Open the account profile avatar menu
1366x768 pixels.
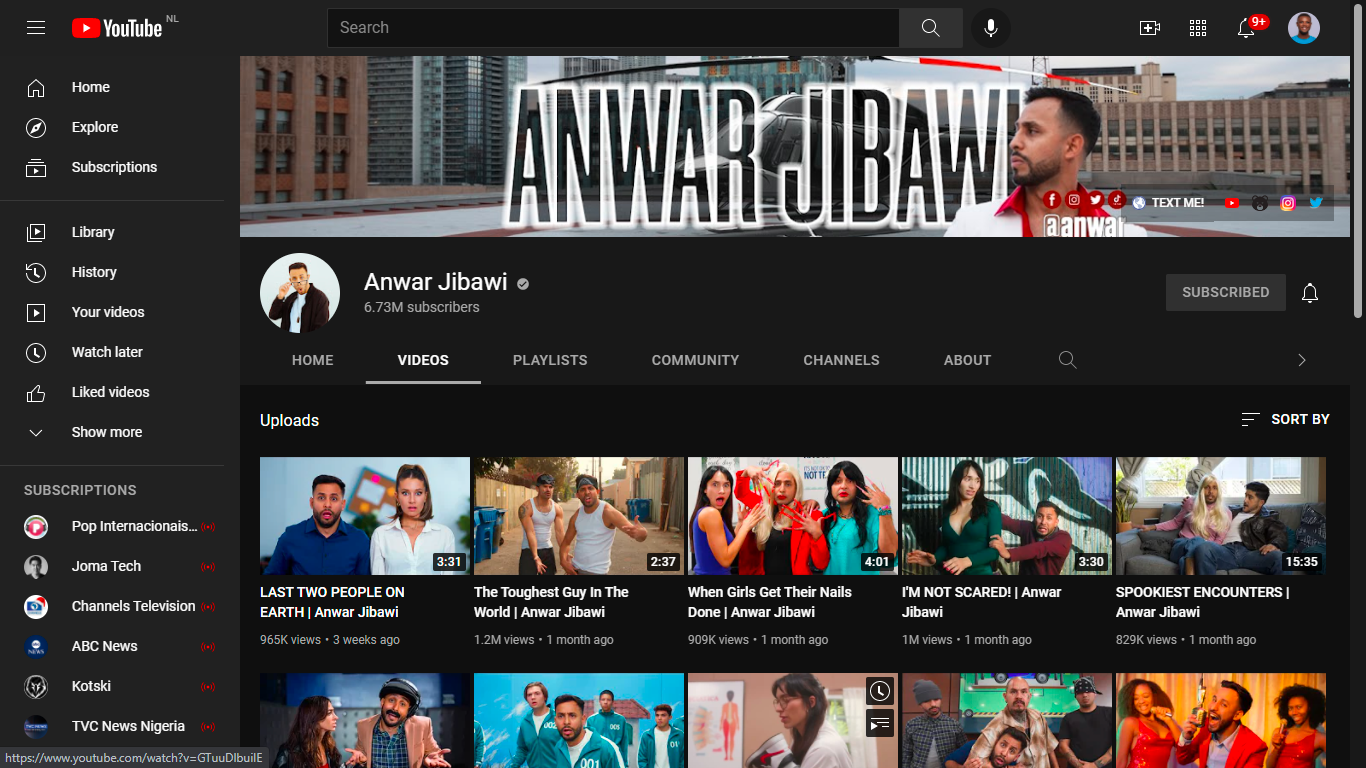click(x=1304, y=28)
